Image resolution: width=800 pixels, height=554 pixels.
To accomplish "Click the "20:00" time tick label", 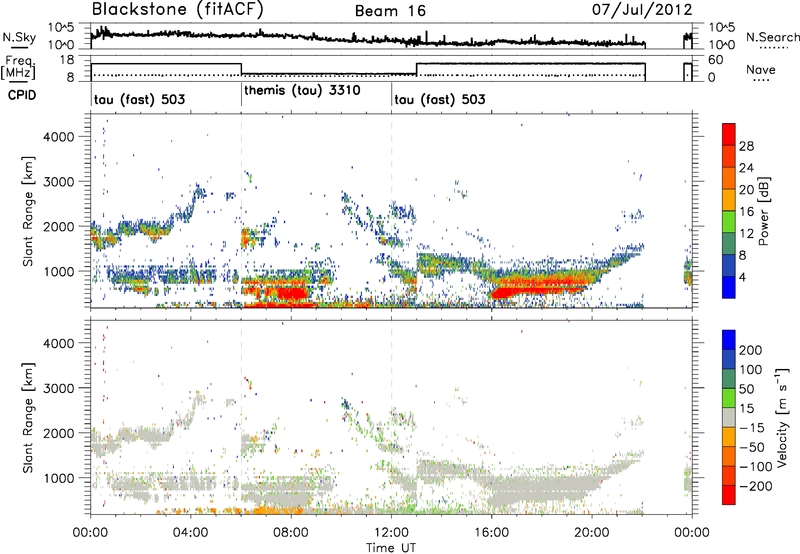I will click(592, 533).
